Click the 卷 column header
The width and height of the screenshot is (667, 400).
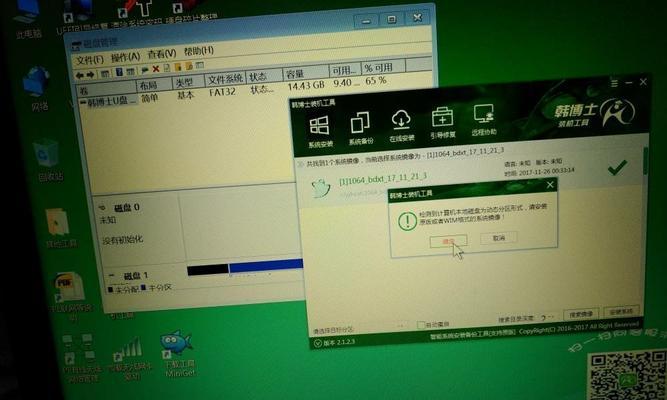click(x=106, y=89)
